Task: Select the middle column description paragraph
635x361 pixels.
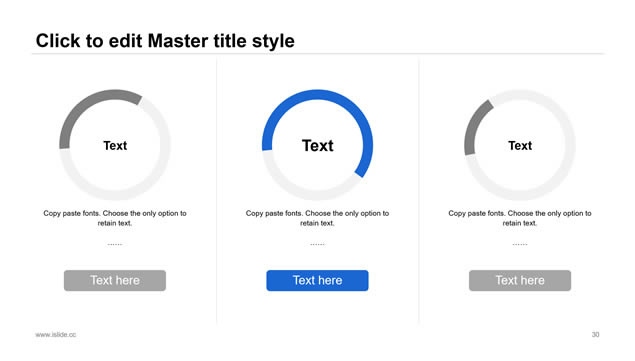Action: [x=318, y=218]
